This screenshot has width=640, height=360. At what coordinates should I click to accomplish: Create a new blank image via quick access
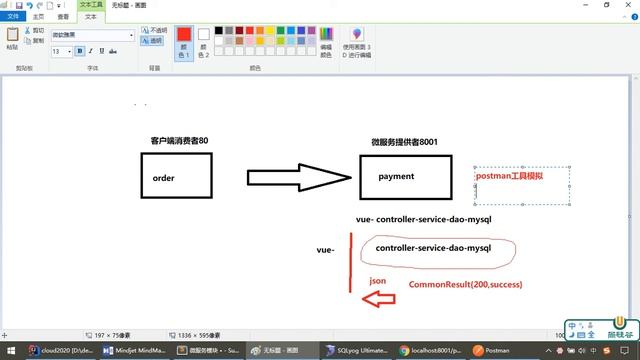50,6
